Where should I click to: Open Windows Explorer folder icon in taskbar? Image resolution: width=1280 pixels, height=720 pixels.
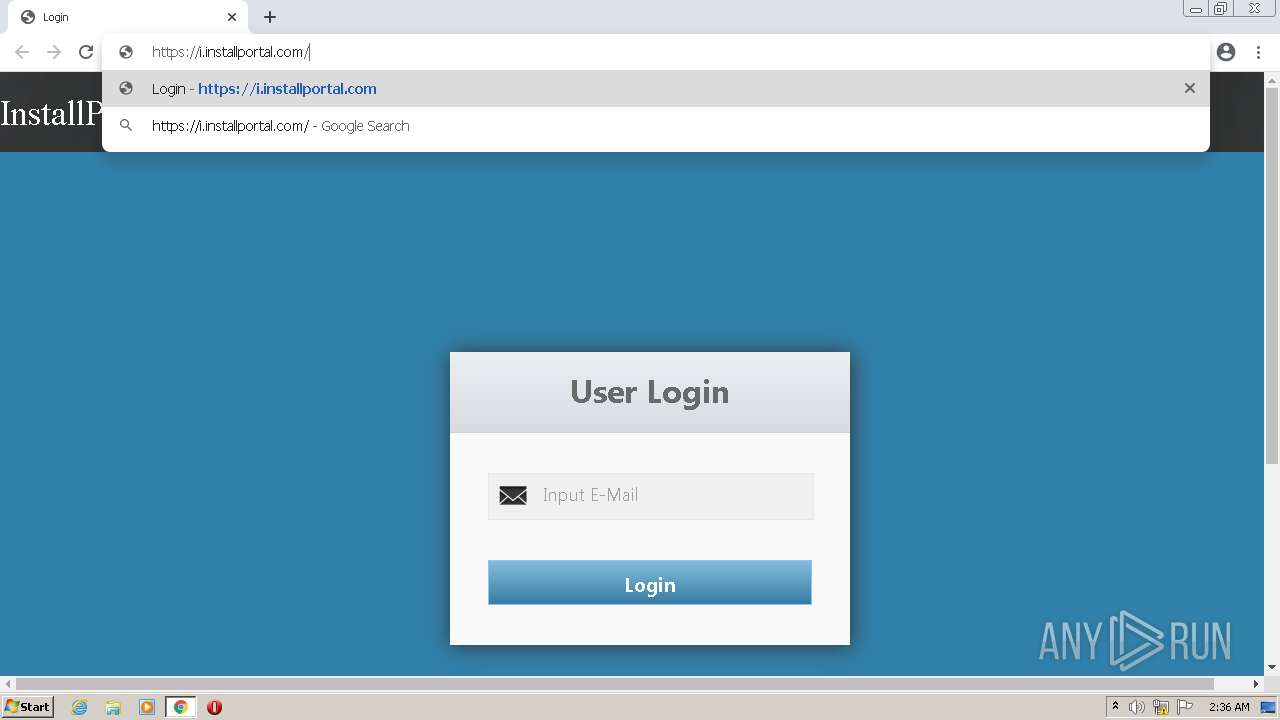tap(113, 707)
